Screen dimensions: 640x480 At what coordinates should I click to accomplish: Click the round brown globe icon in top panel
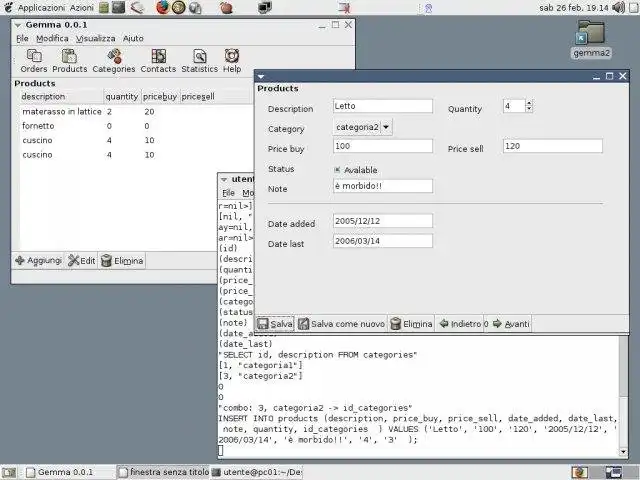pos(178,7)
